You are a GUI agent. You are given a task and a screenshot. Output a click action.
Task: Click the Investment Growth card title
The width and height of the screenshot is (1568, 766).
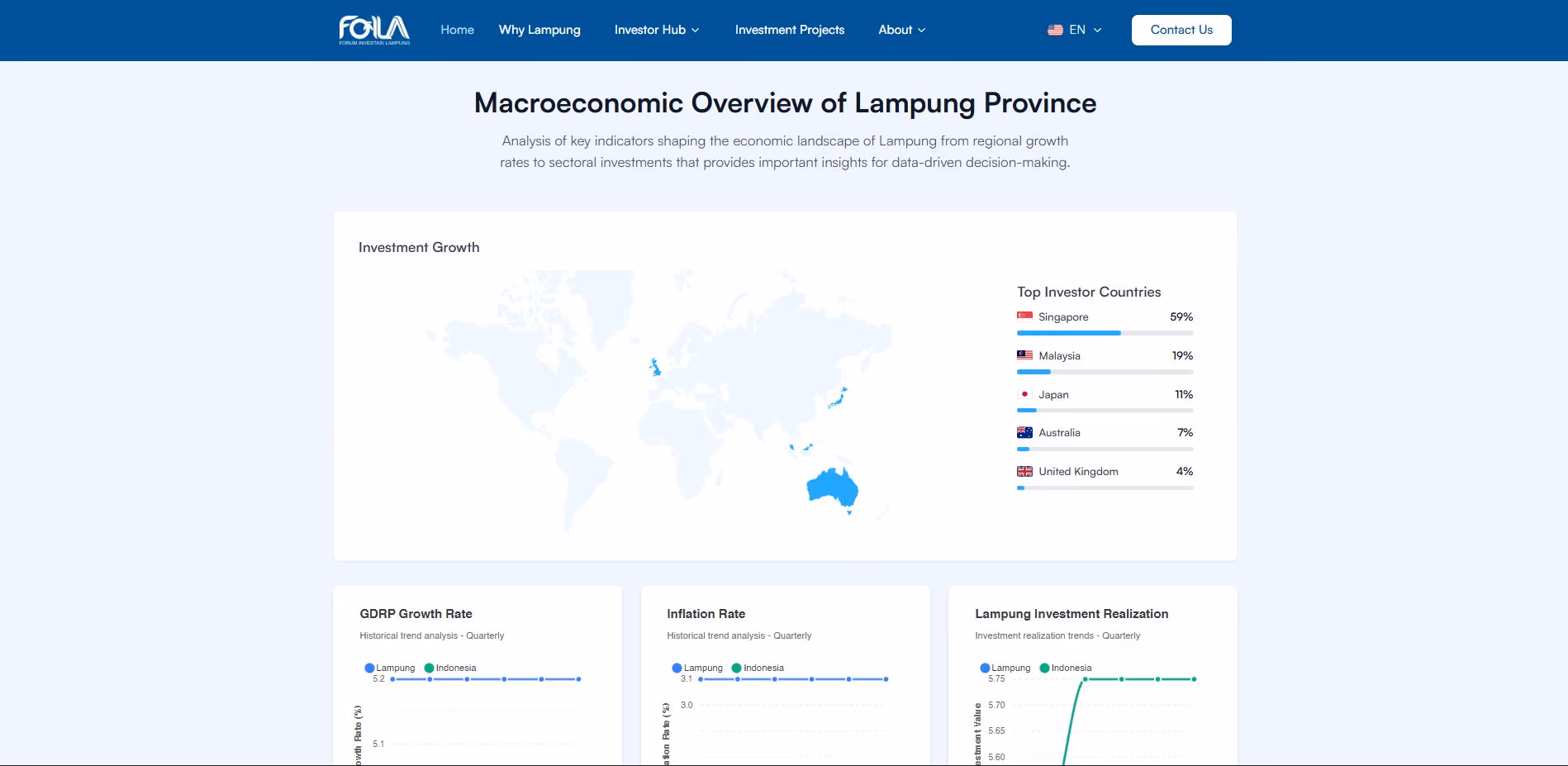click(419, 247)
